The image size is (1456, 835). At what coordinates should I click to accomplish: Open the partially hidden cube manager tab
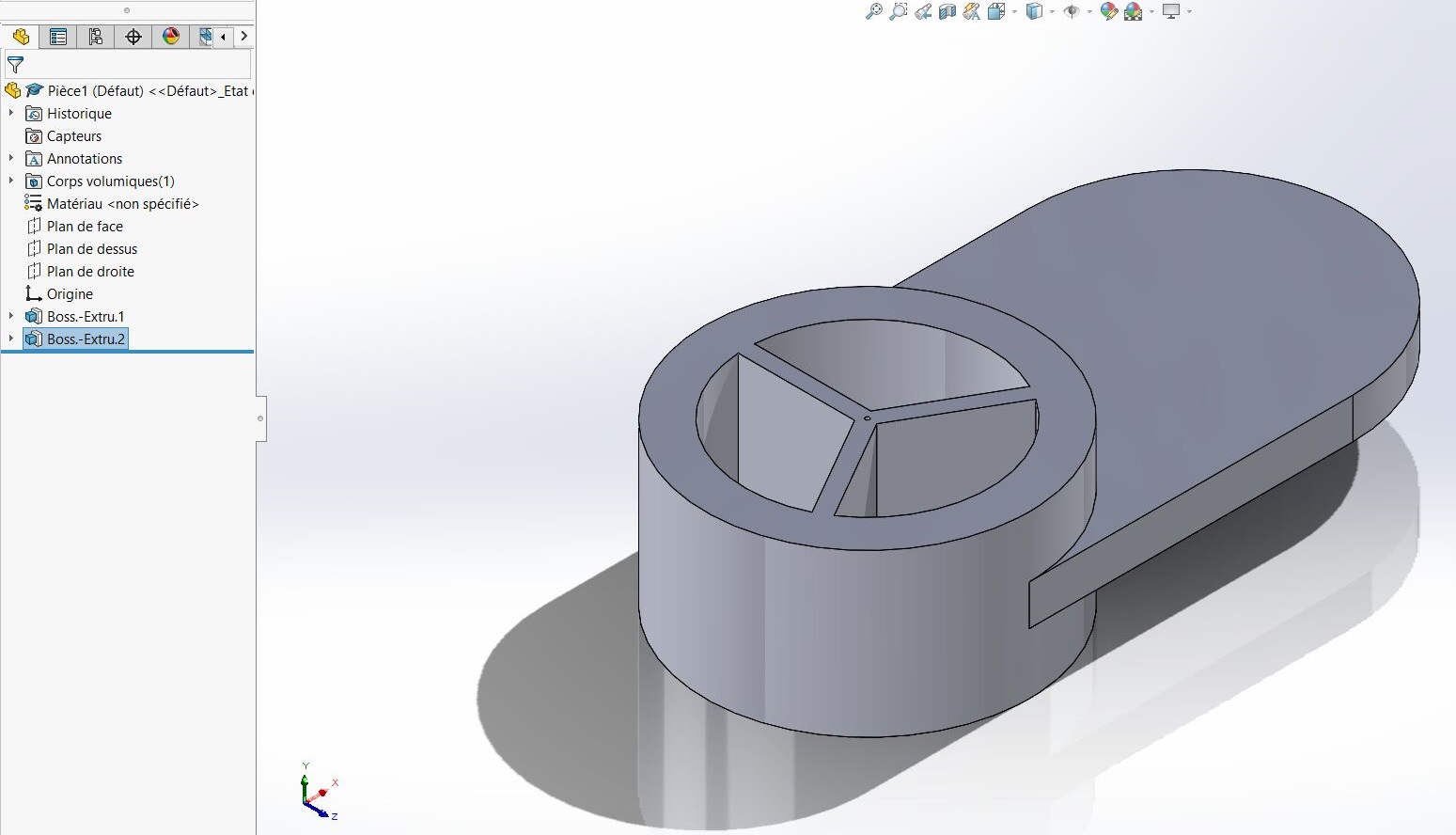[203, 37]
